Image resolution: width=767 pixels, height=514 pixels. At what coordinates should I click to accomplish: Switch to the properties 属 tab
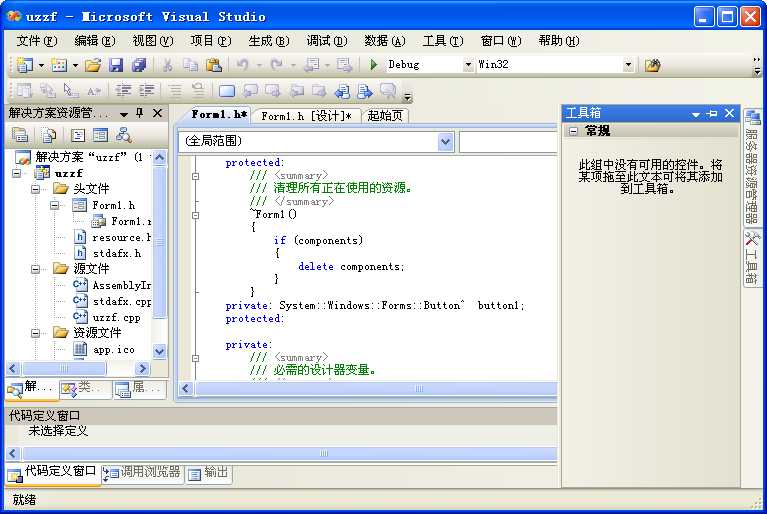pyautogui.click(x=139, y=388)
